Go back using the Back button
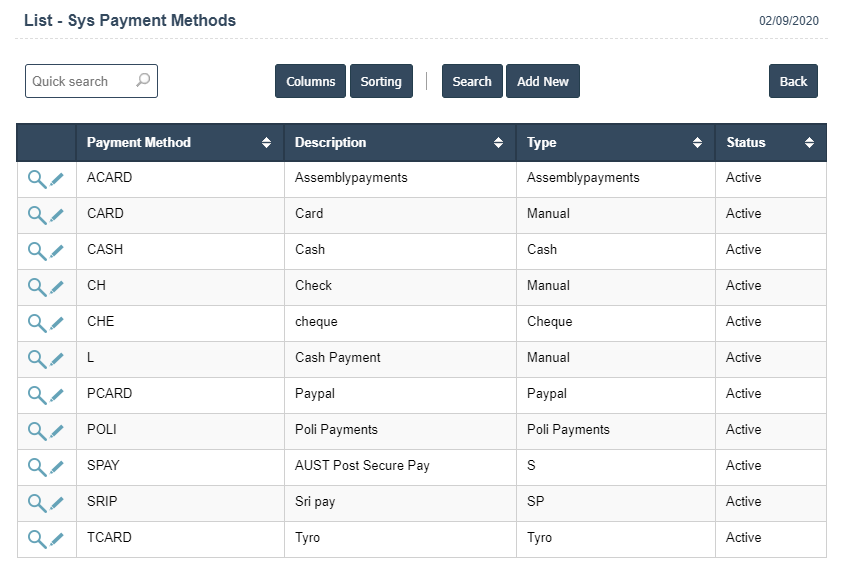Screen dimensions: 842x563 click(793, 82)
